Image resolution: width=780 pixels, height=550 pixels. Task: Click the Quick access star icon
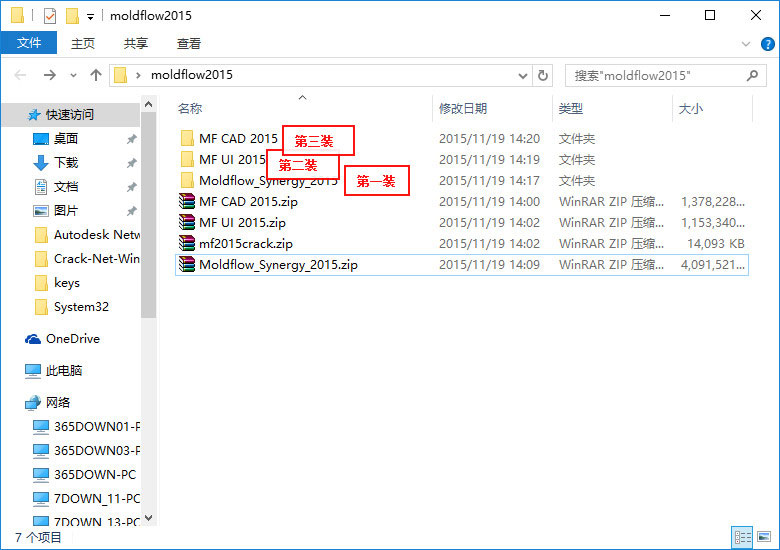point(34,115)
